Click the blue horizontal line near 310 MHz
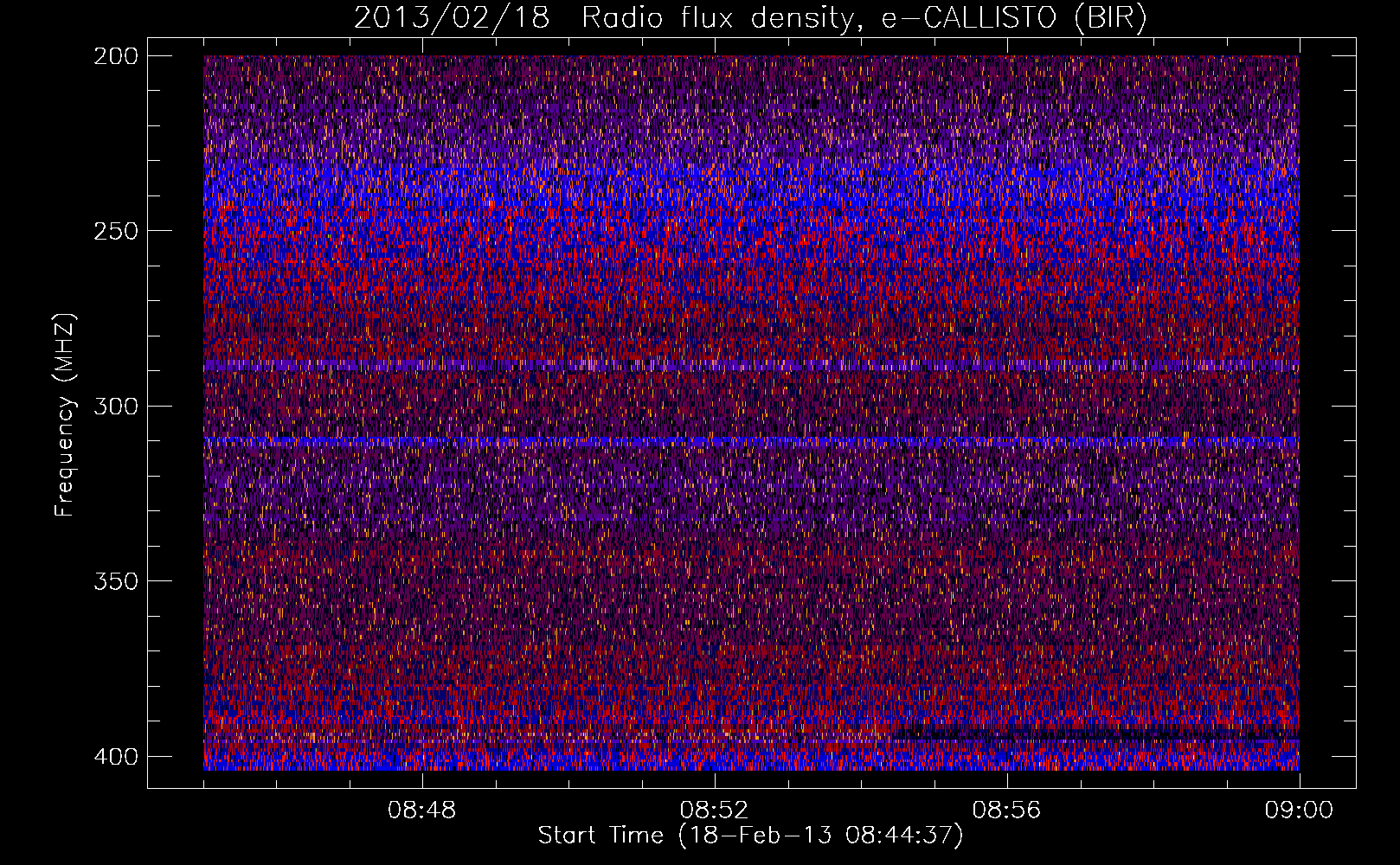The image size is (1400, 865). pyautogui.click(x=751, y=441)
